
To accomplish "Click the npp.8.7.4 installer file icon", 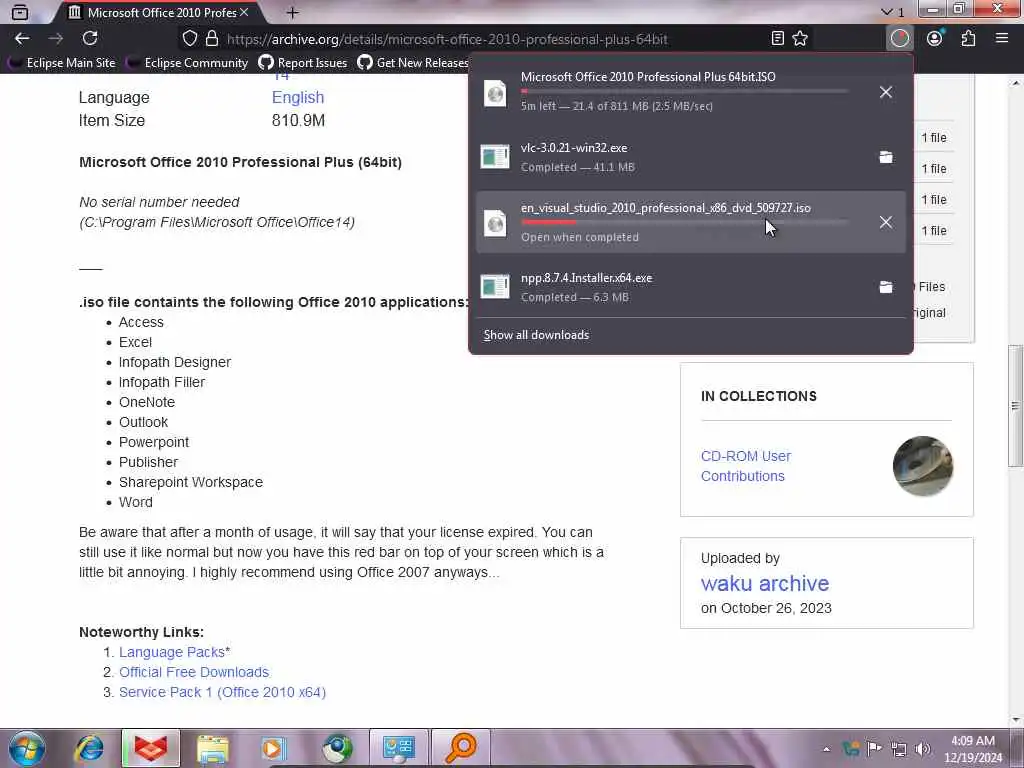I will [495, 287].
